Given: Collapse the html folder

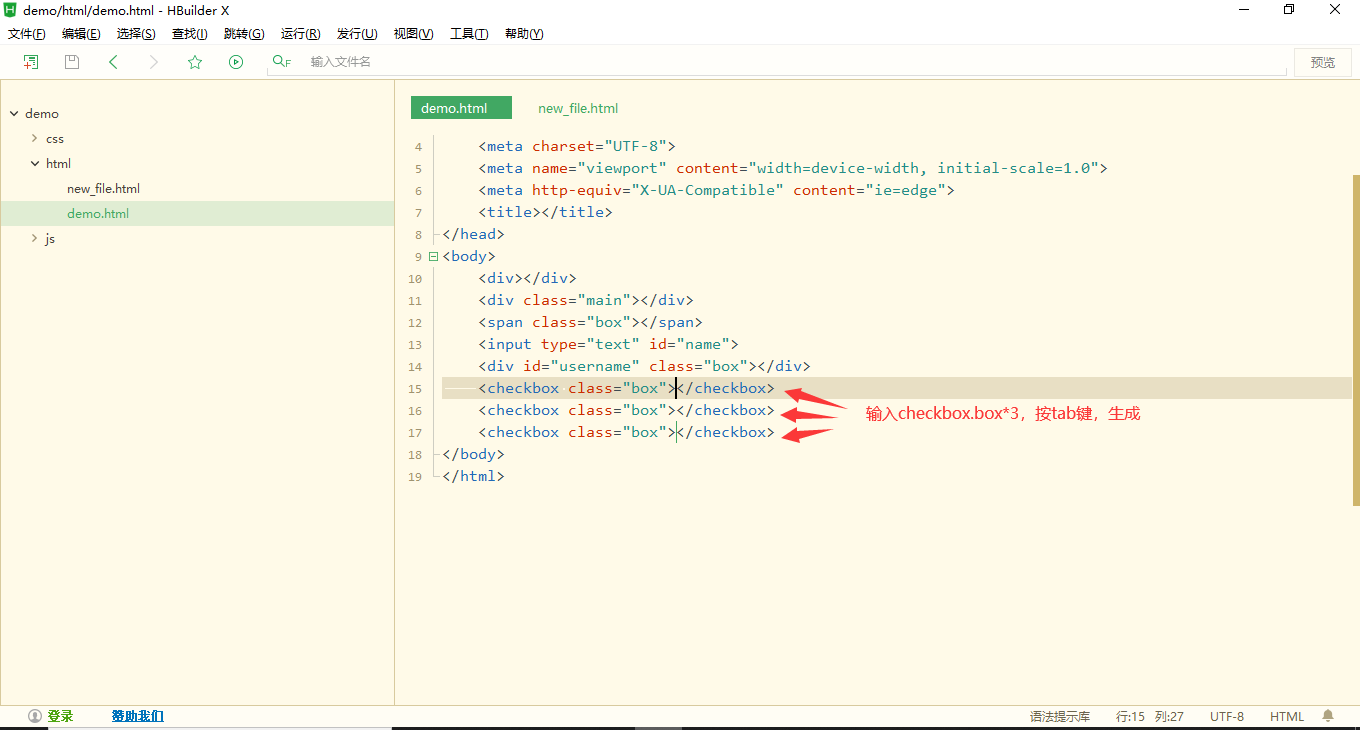Looking at the screenshot, I should pos(34,164).
